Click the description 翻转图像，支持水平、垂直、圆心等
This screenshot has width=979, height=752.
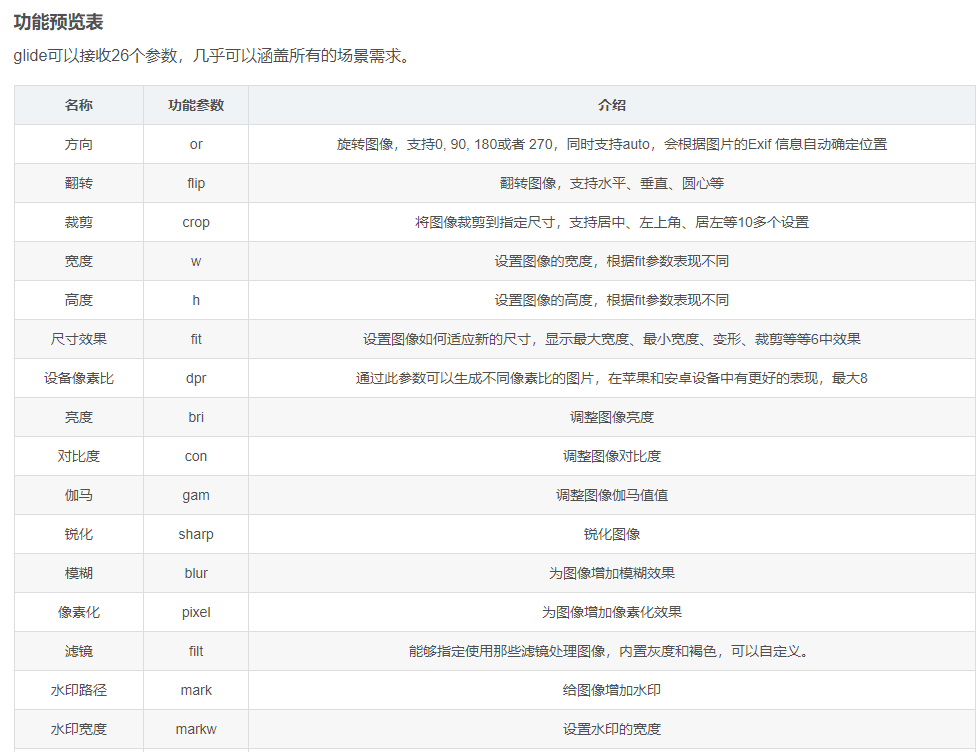pyautogui.click(x=612, y=183)
